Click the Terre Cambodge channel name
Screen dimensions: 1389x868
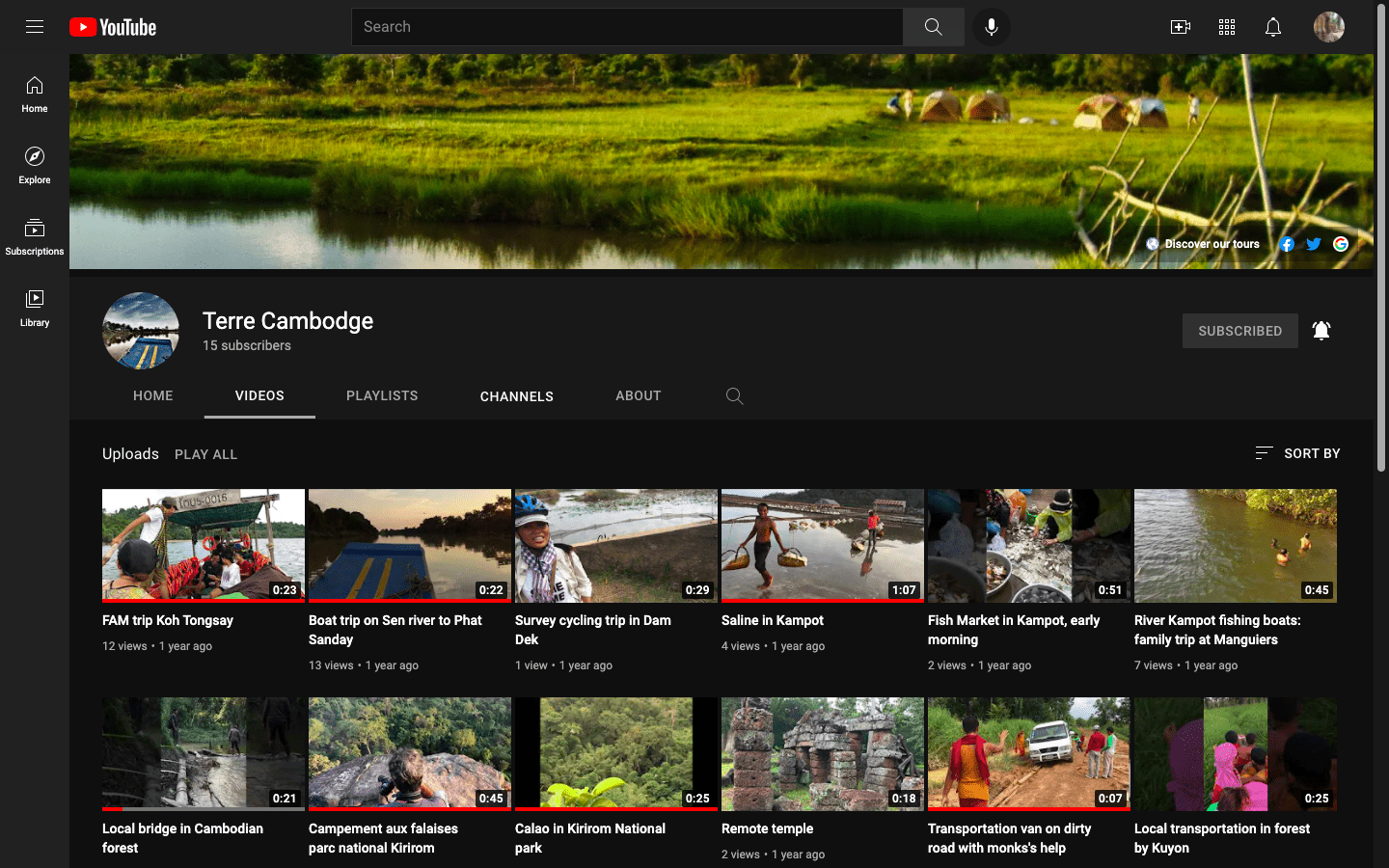click(287, 321)
